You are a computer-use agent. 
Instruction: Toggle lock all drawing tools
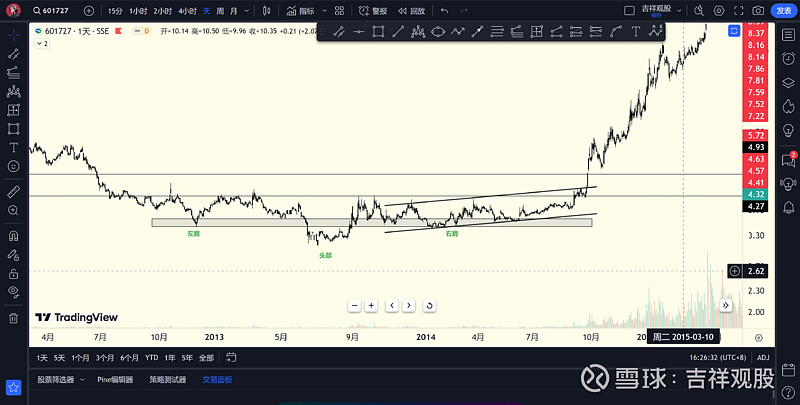(x=14, y=273)
